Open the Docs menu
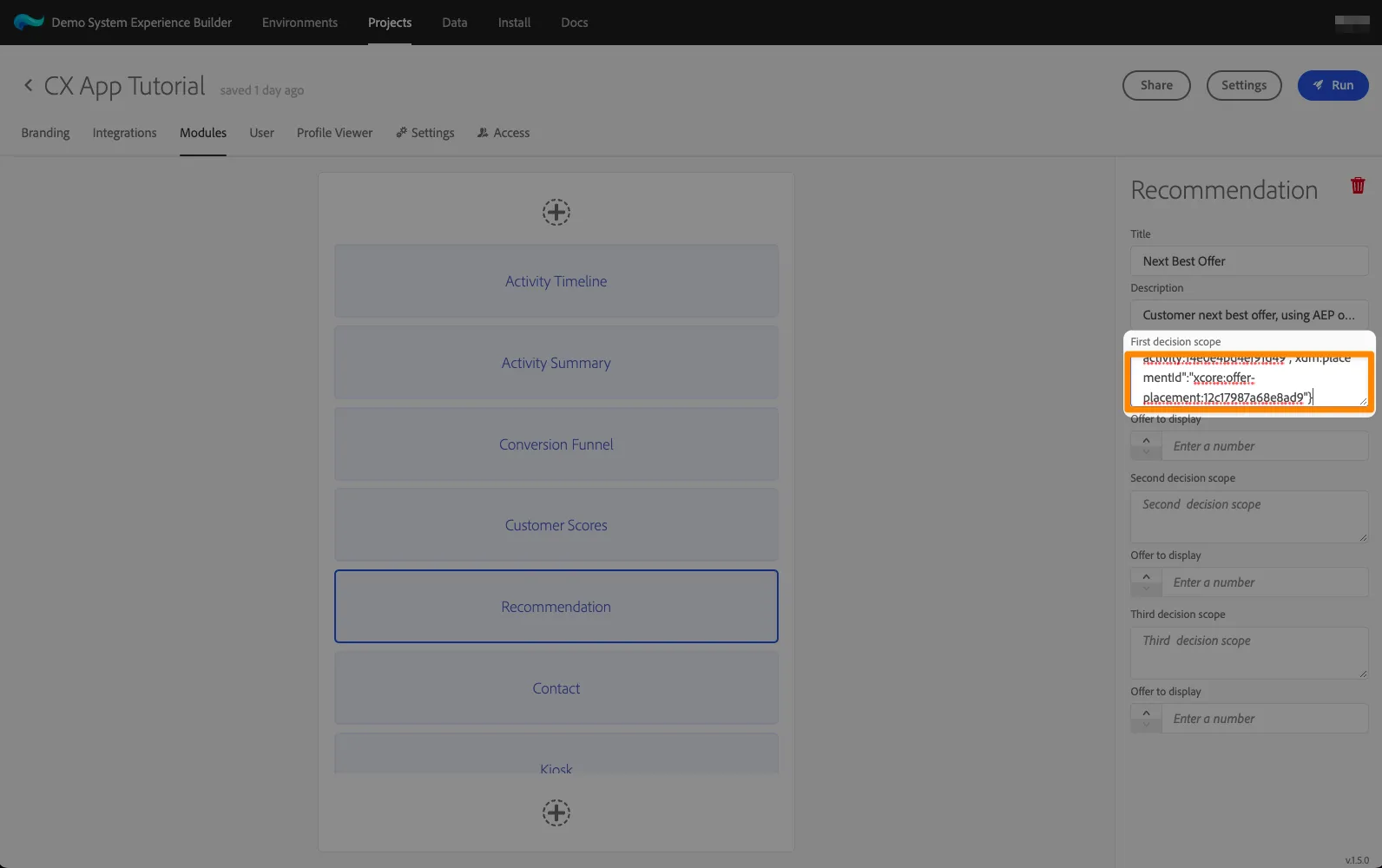 click(575, 23)
